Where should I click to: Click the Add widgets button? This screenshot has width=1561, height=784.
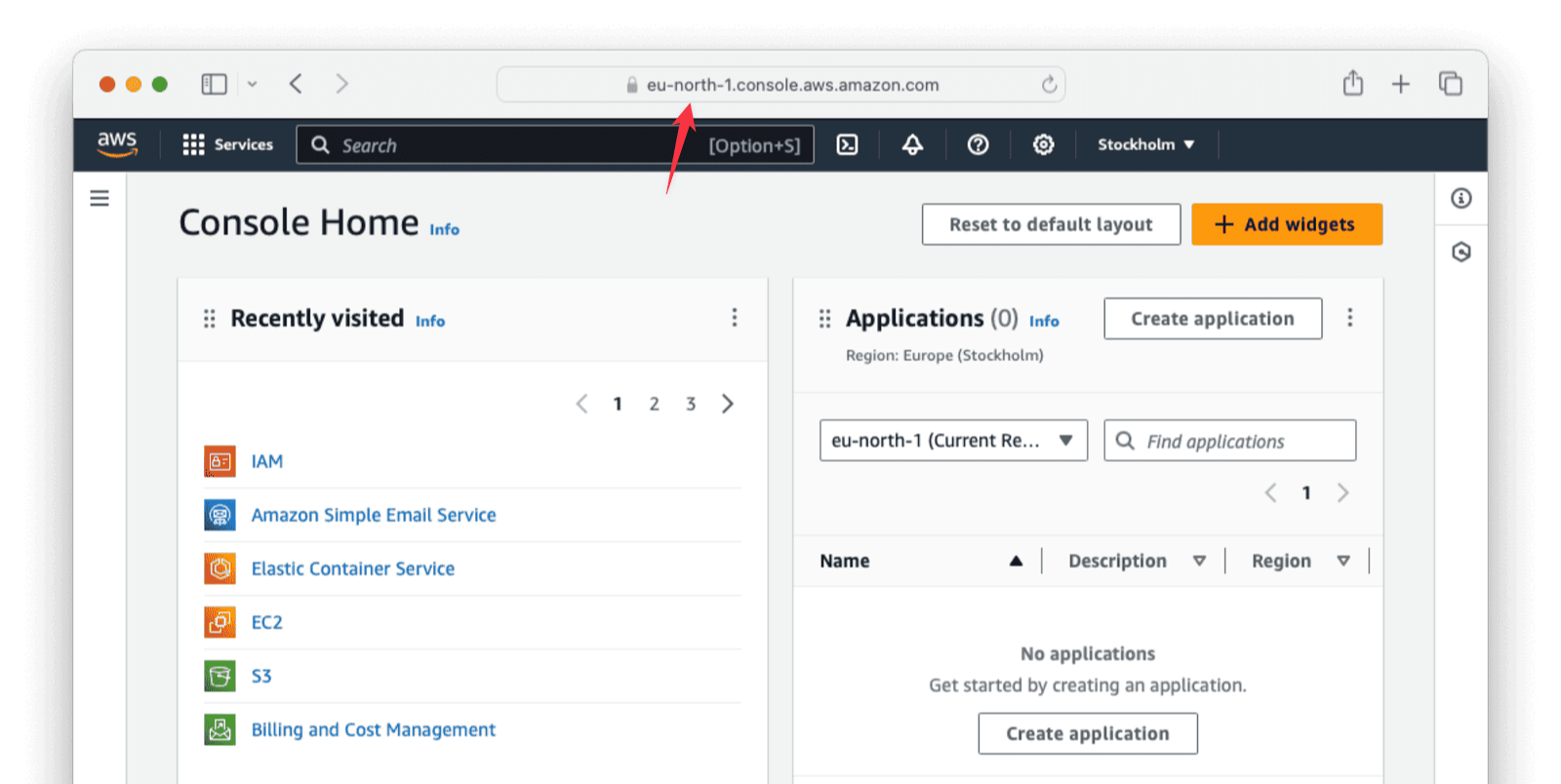[1287, 224]
